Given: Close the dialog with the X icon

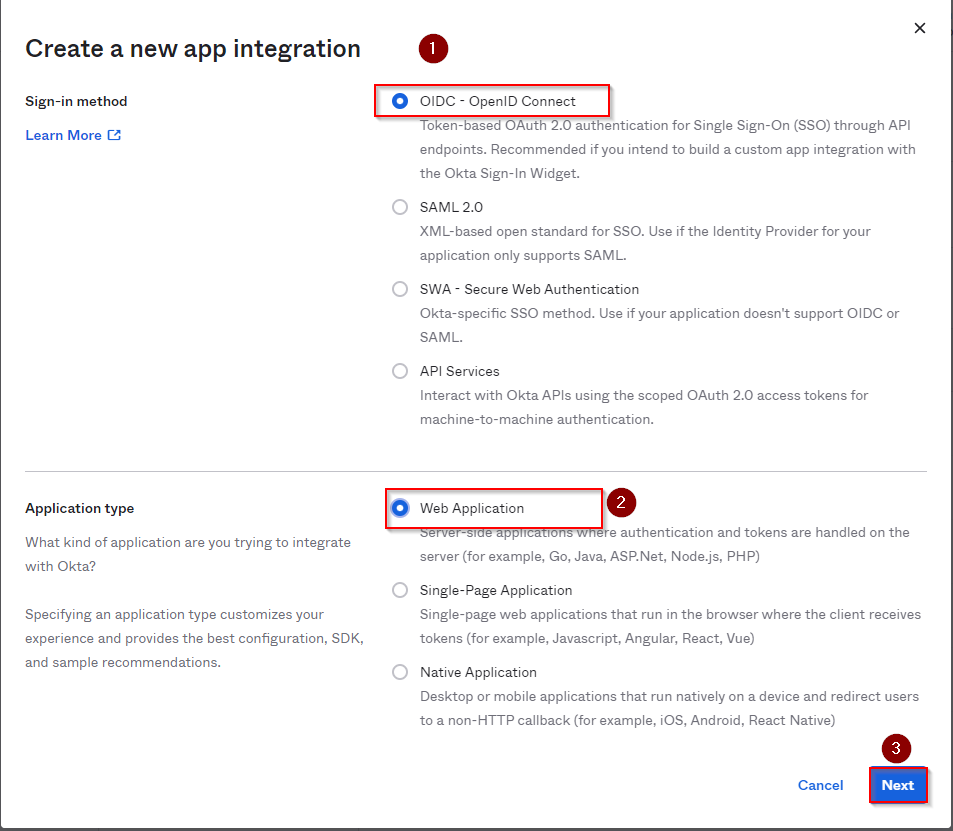Looking at the screenshot, I should pyautogui.click(x=920, y=28).
